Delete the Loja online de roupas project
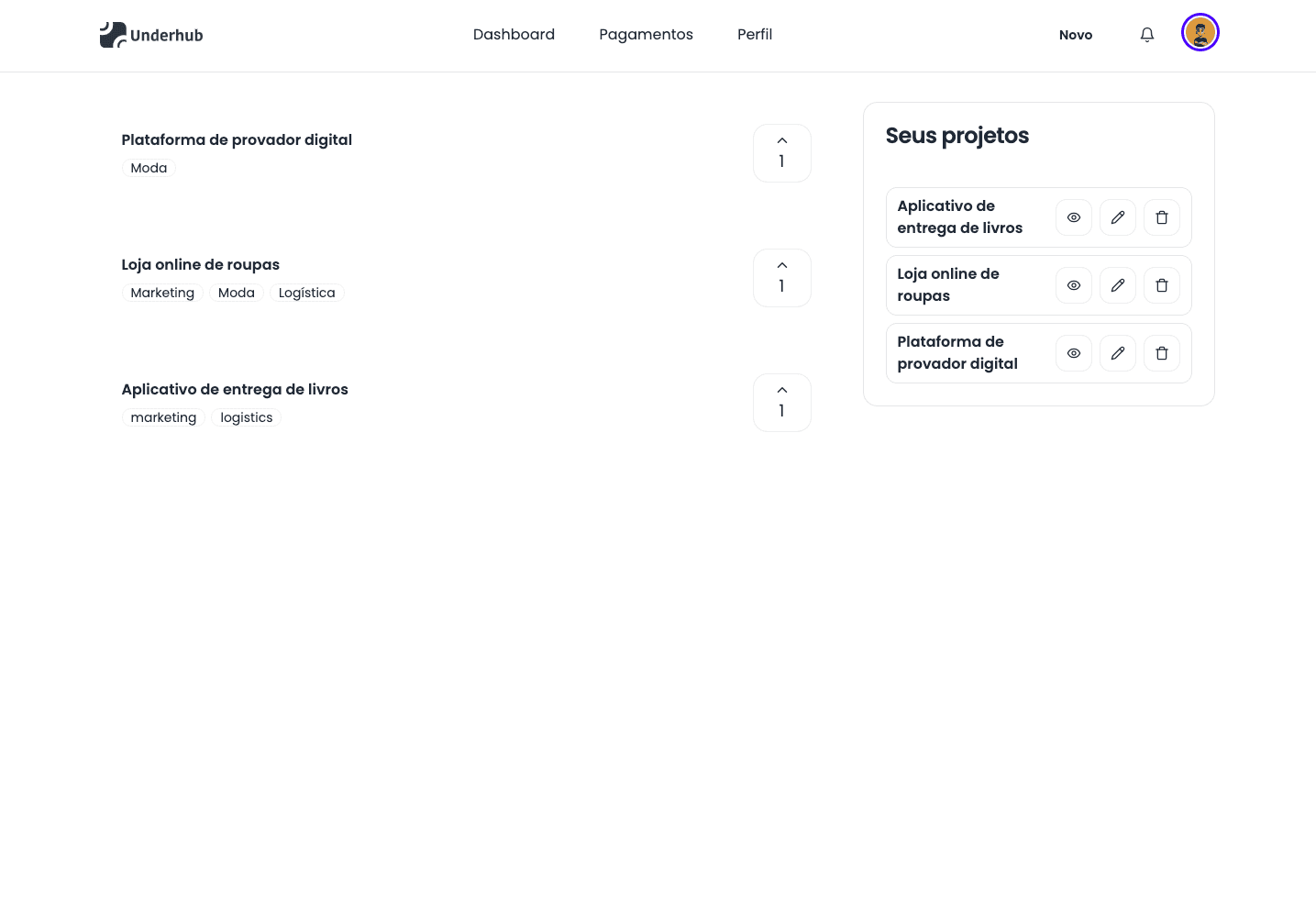The width and height of the screenshot is (1316, 899). (x=1161, y=285)
